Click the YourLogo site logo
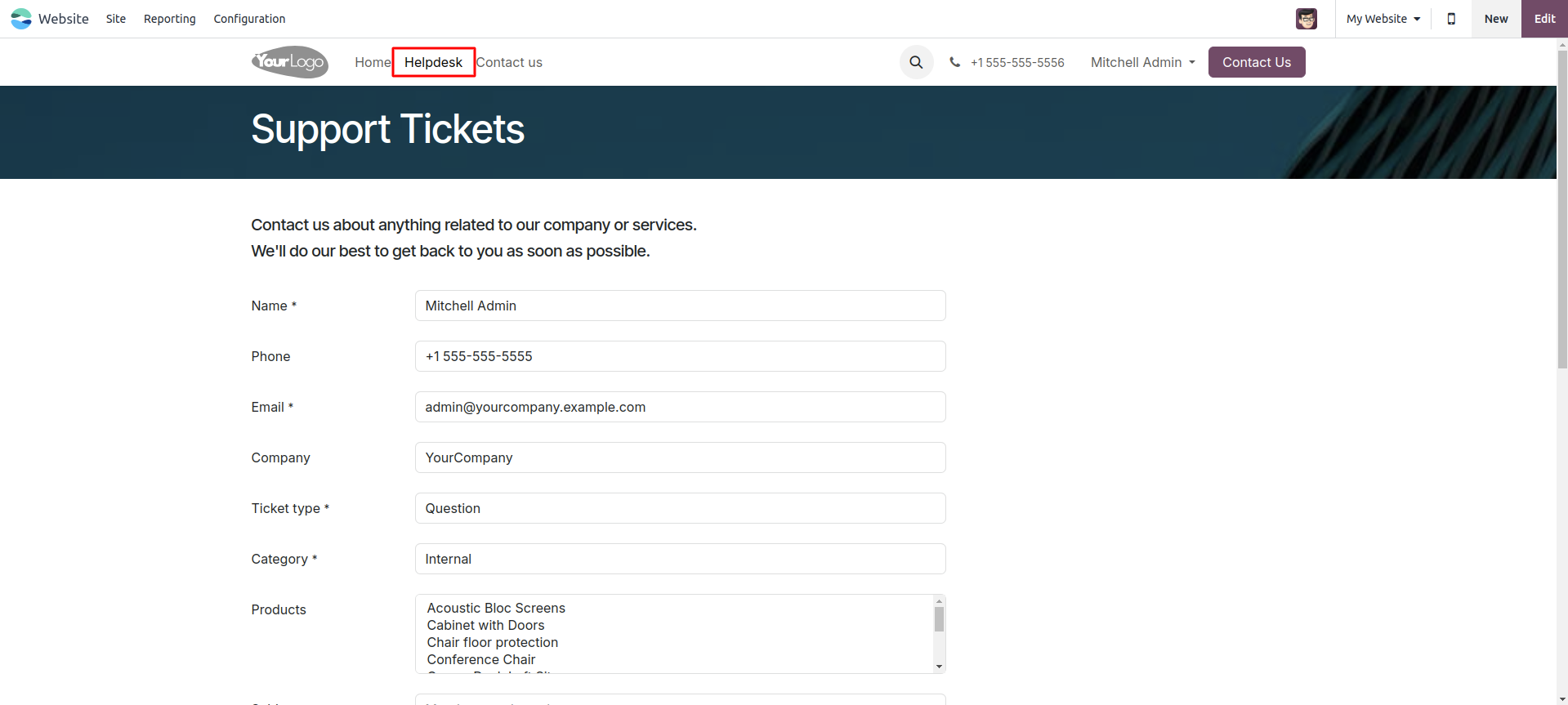1568x705 pixels. click(290, 62)
